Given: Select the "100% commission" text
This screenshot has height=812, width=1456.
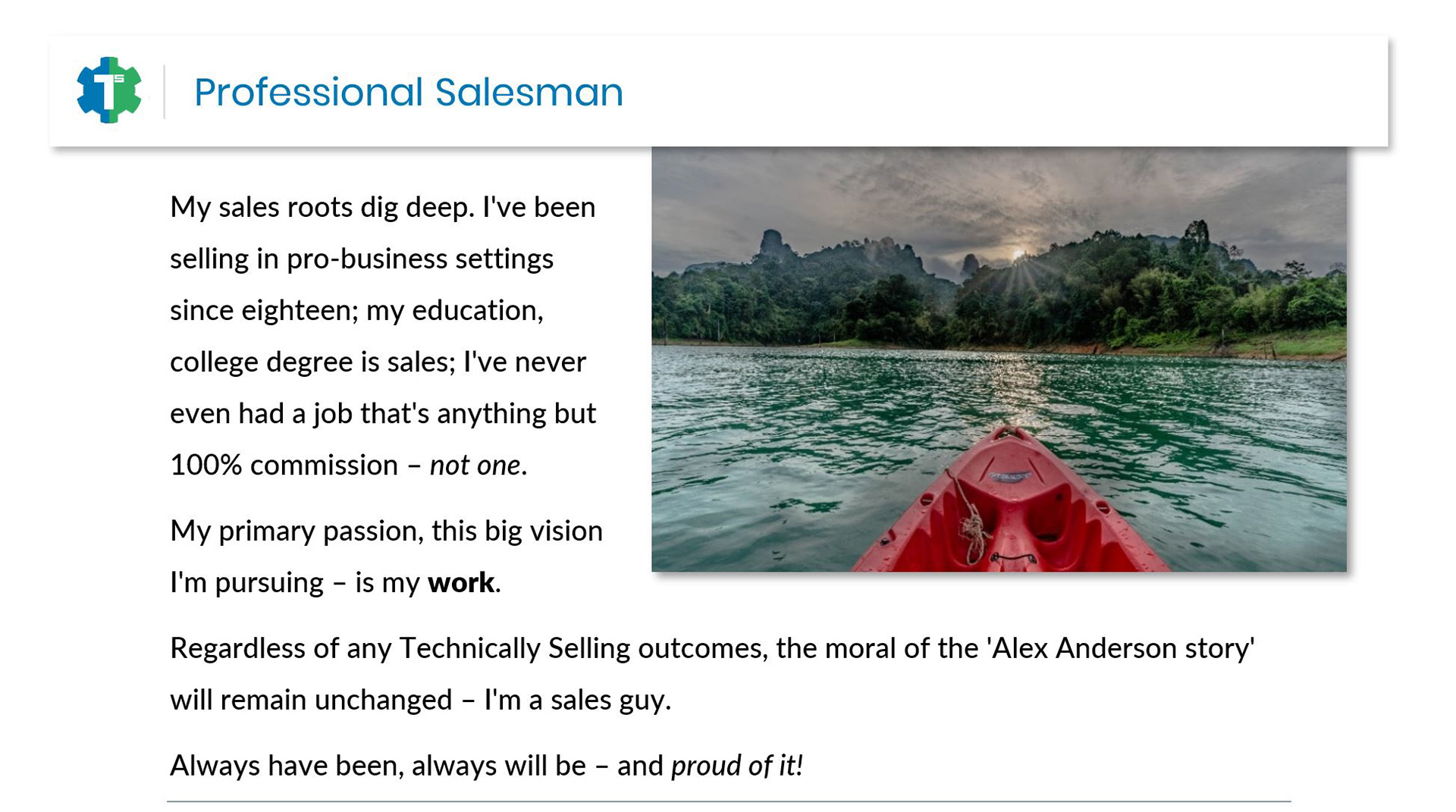Looking at the screenshot, I should click(284, 466).
